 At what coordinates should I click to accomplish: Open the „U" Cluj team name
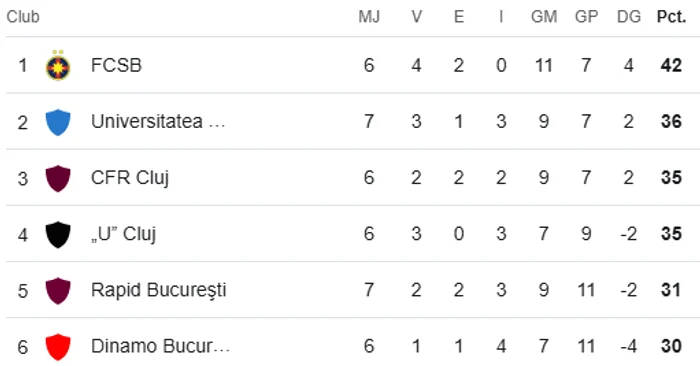pos(124,234)
